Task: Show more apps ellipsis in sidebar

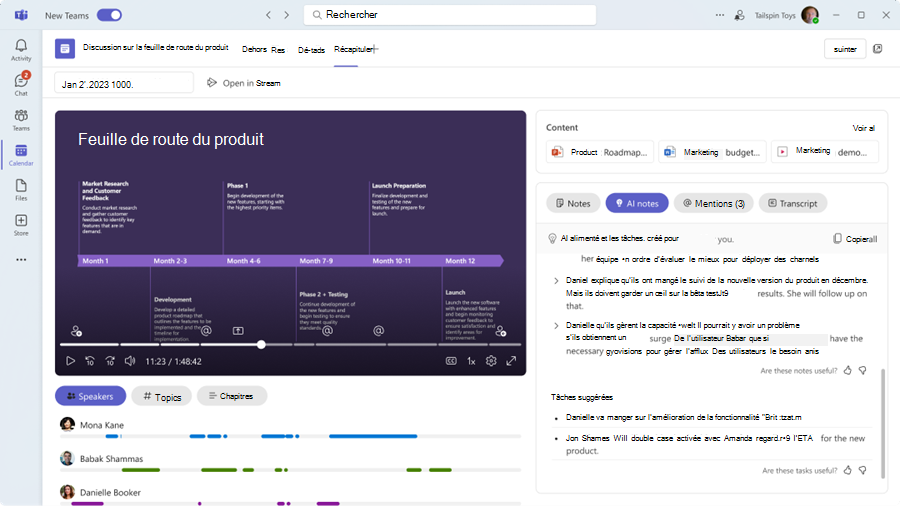Action: pos(21,260)
